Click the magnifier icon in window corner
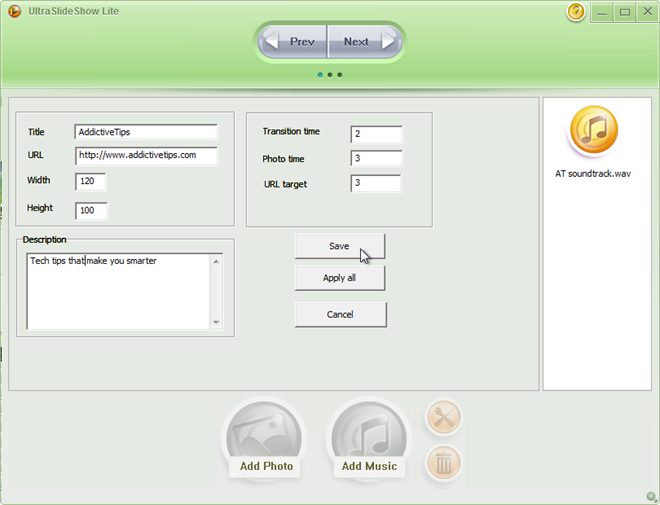Viewport: 660px width, 505px height. tap(652, 497)
